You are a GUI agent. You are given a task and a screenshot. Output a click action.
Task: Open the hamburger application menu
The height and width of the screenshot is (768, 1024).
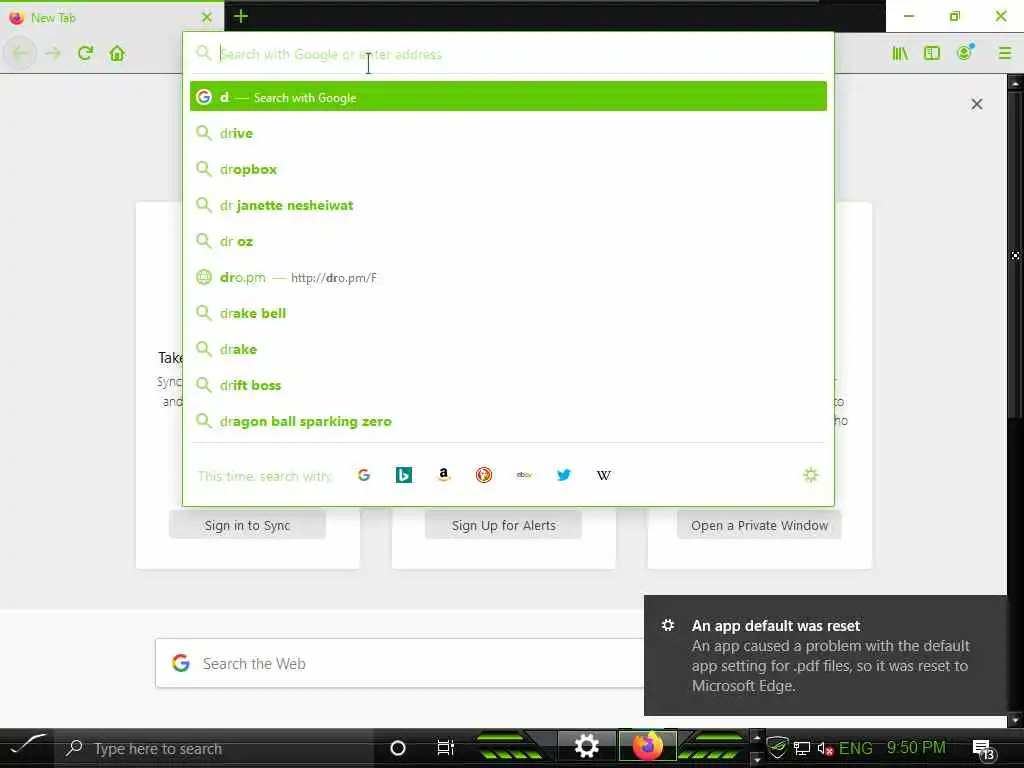pos(1004,53)
